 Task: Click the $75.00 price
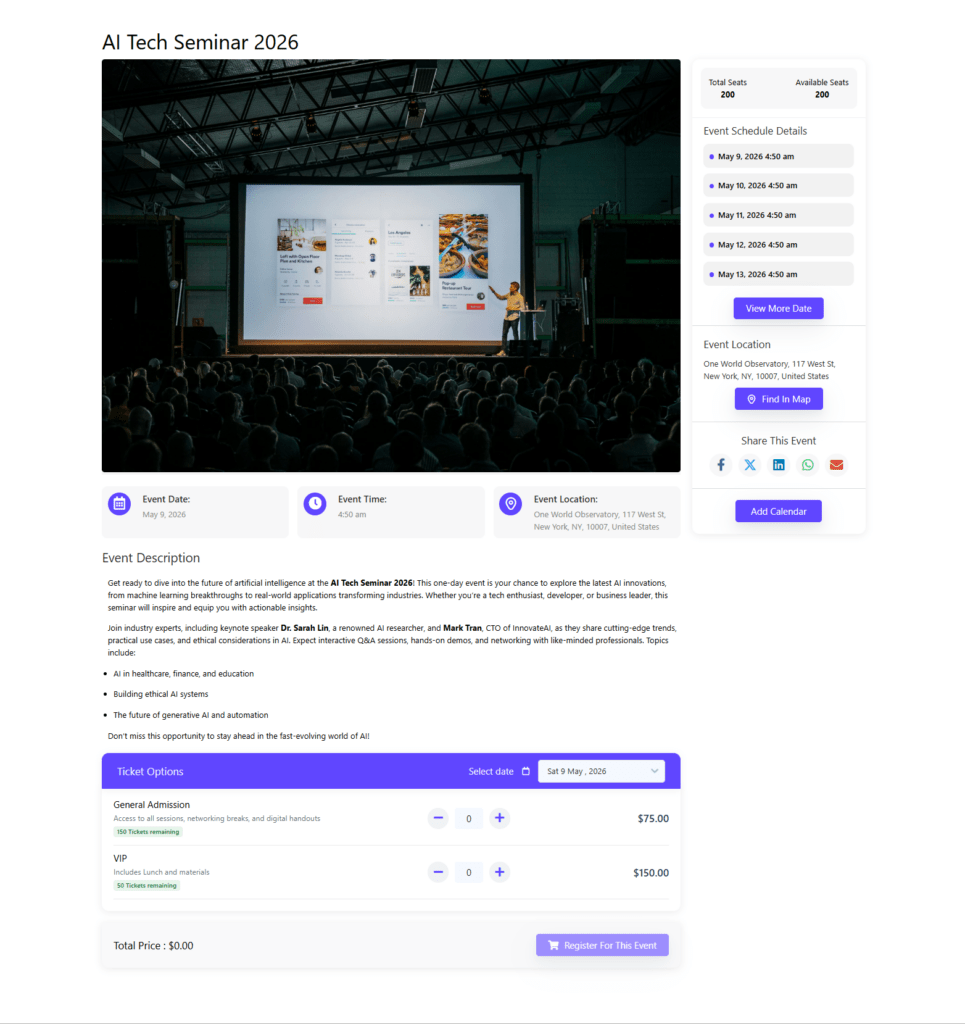[x=653, y=818]
